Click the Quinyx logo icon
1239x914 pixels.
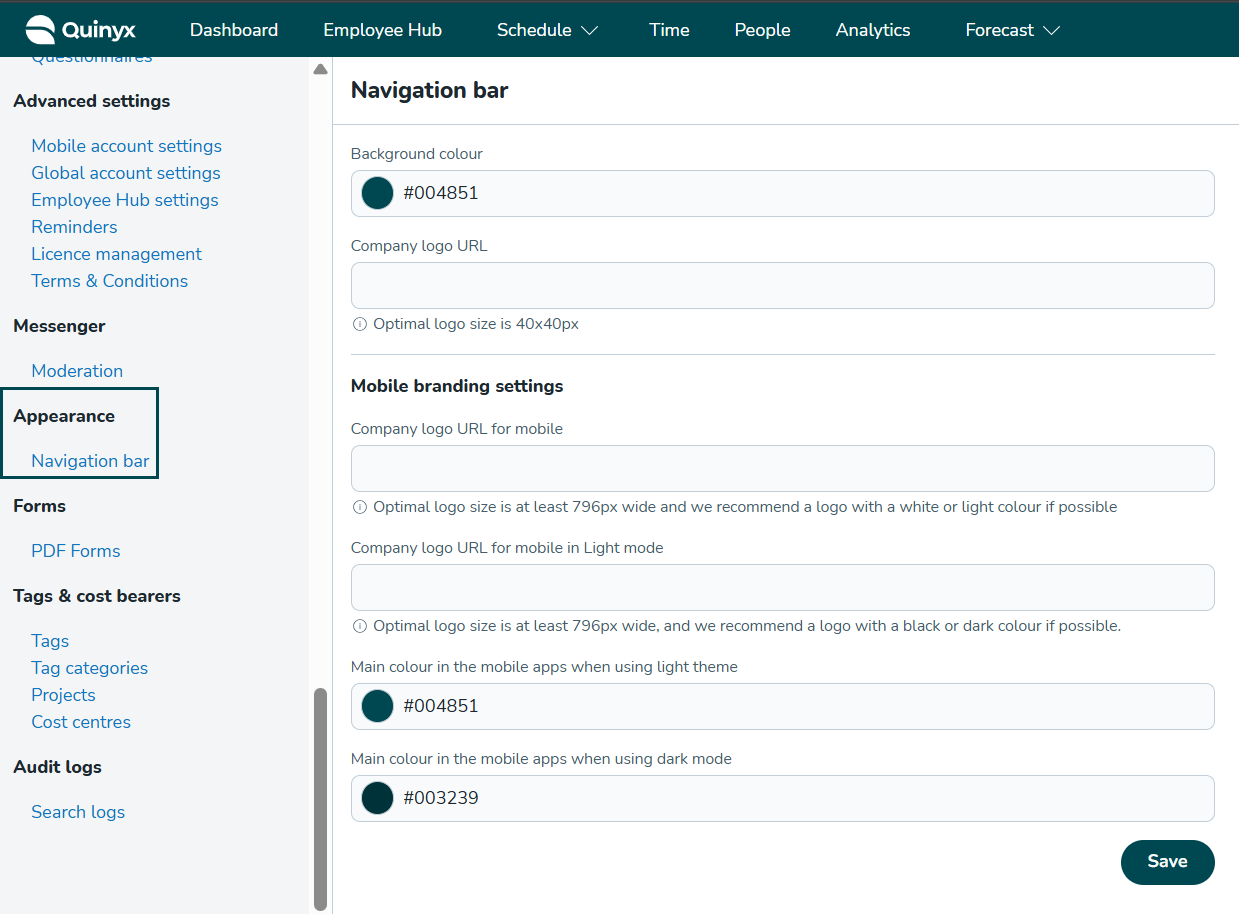point(41,30)
